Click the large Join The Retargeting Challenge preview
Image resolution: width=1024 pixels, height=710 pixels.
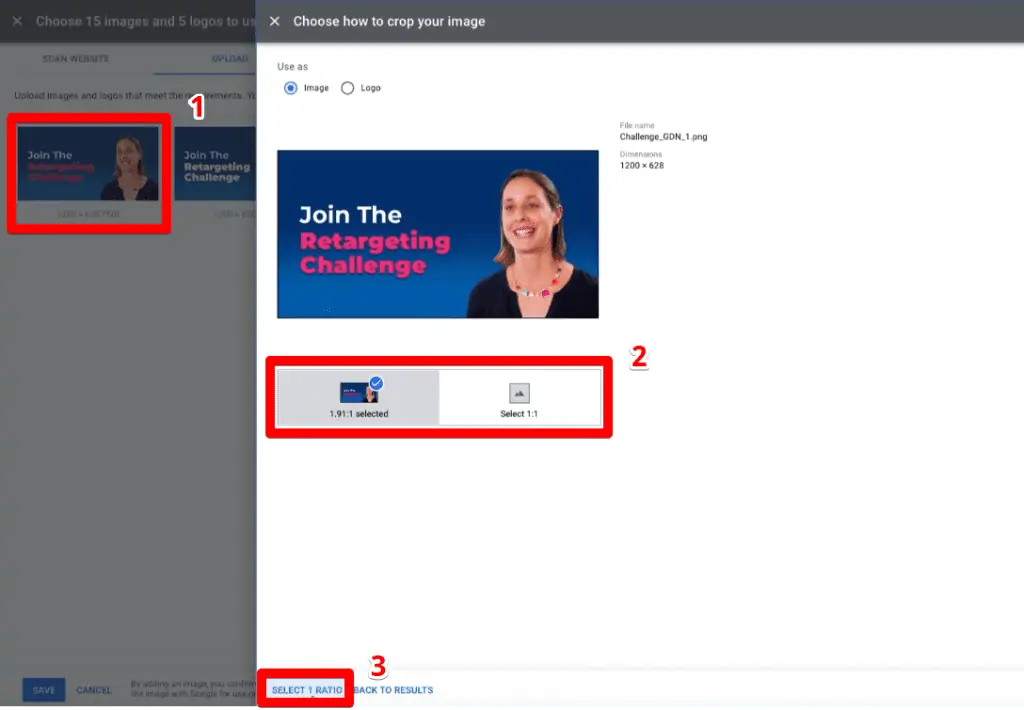point(437,233)
